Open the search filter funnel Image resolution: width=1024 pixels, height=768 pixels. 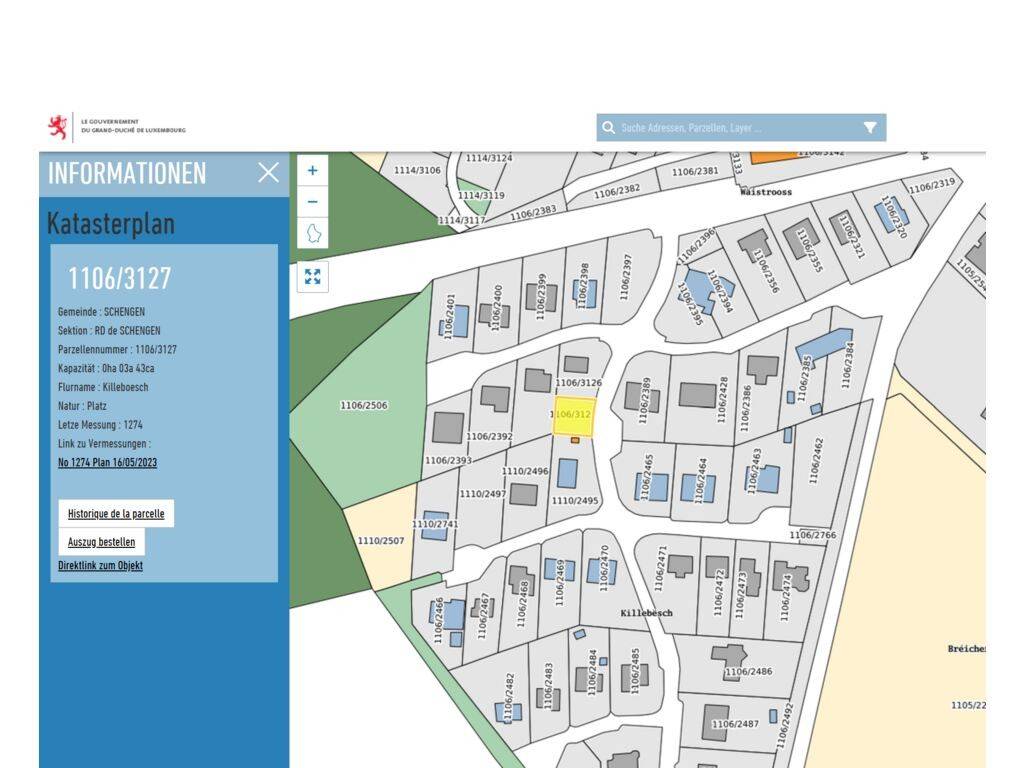pos(869,128)
